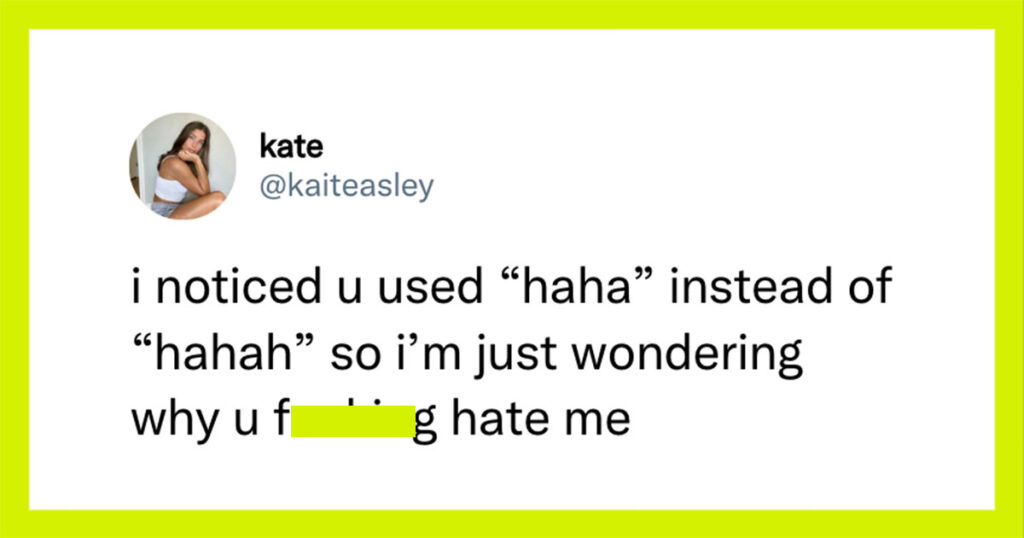
Task: Select the quoted word "haha" in first line
Action: [577, 286]
